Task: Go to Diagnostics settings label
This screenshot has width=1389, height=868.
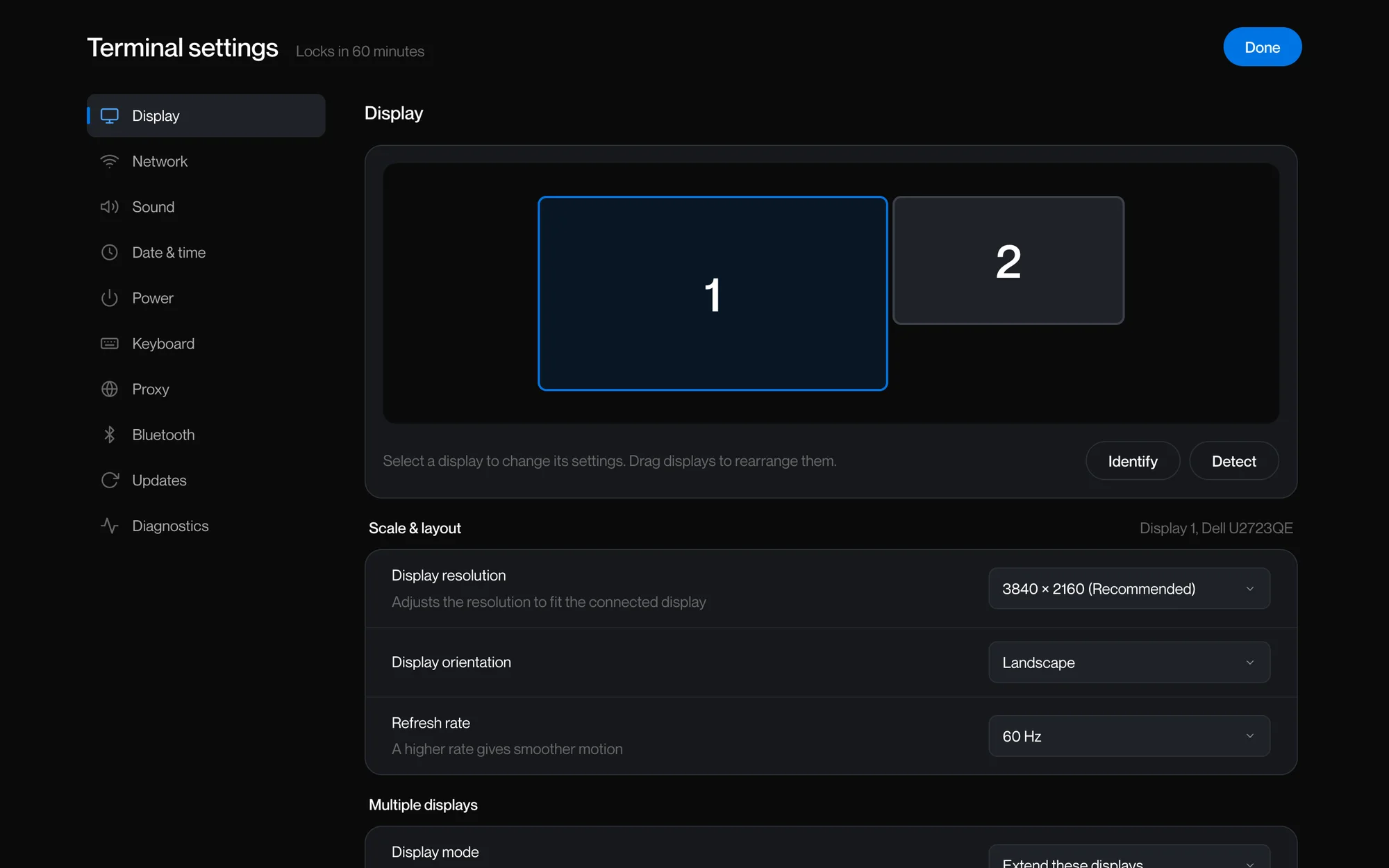Action: tap(170, 526)
